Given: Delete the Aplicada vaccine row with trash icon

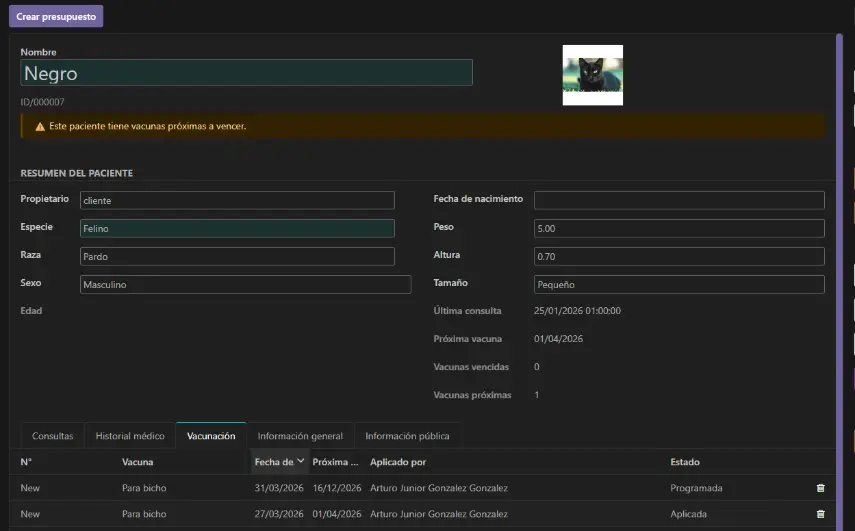Looking at the screenshot, I should click(x=820, y=514).
